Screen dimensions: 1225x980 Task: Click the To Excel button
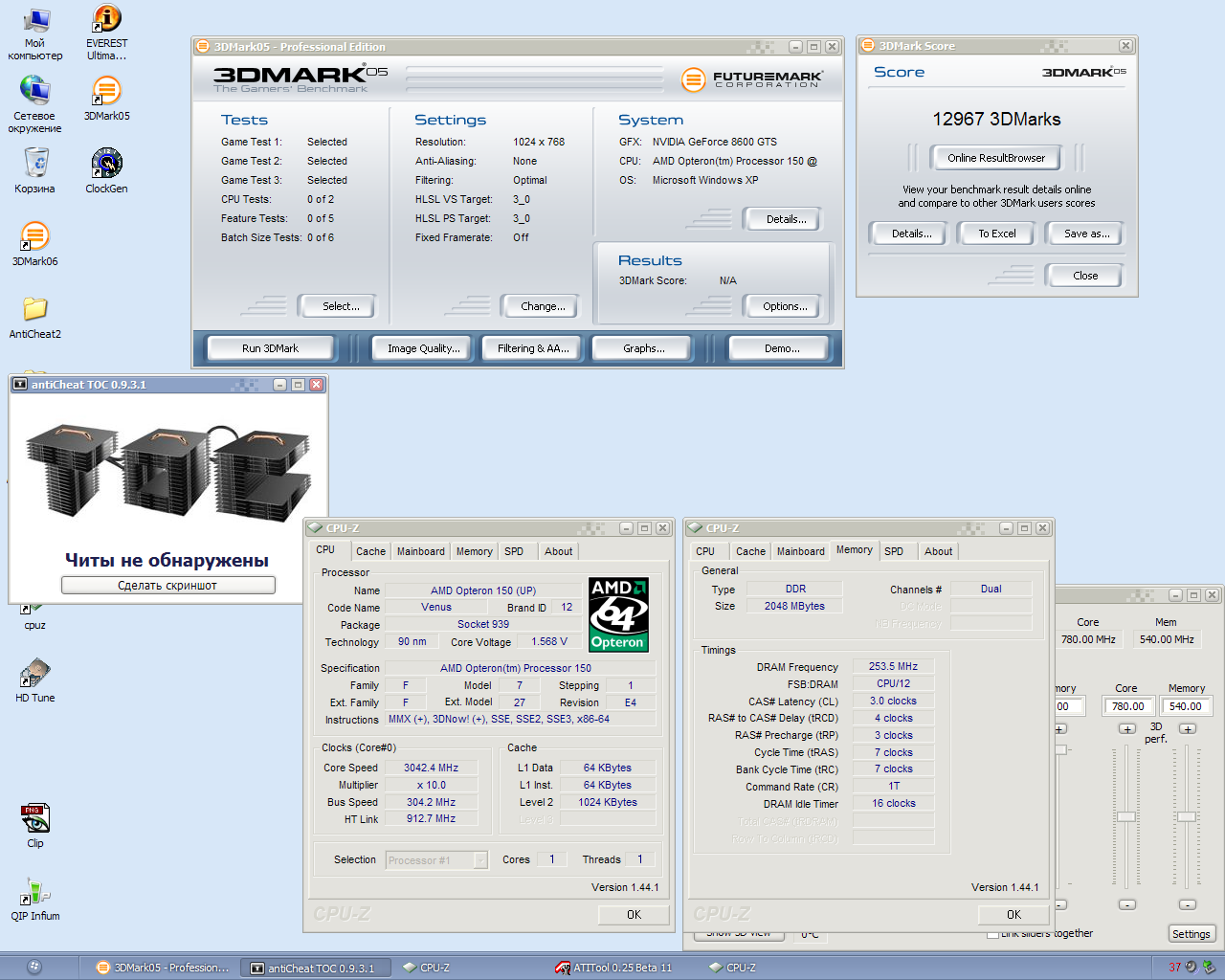tap(997, 234)
